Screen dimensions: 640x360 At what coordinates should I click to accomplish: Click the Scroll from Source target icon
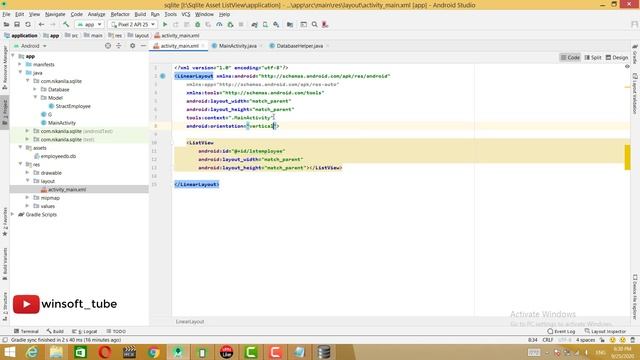(x=108, y=46)
